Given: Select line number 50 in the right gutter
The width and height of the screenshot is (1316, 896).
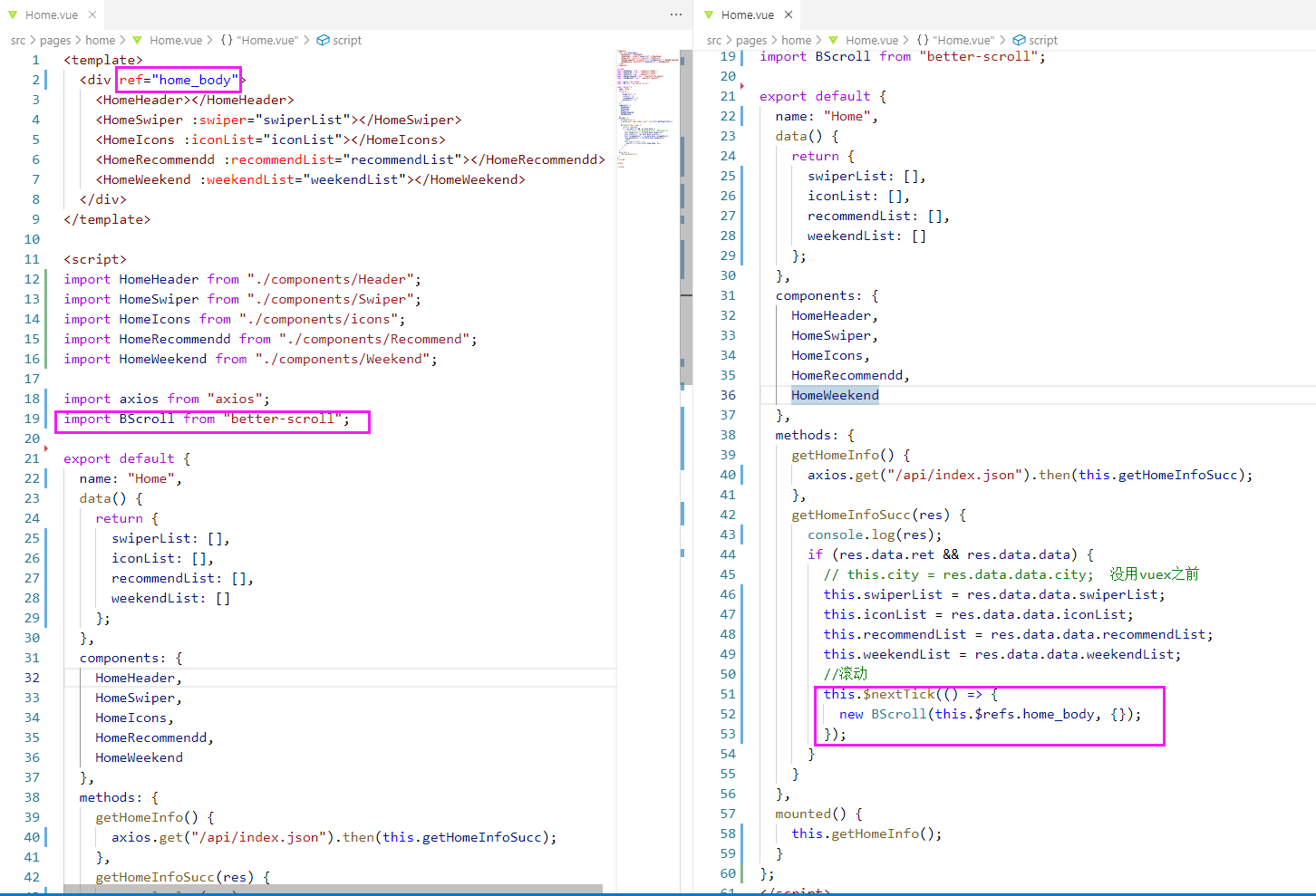Looking at the screenshot, I should coord(728,674).
